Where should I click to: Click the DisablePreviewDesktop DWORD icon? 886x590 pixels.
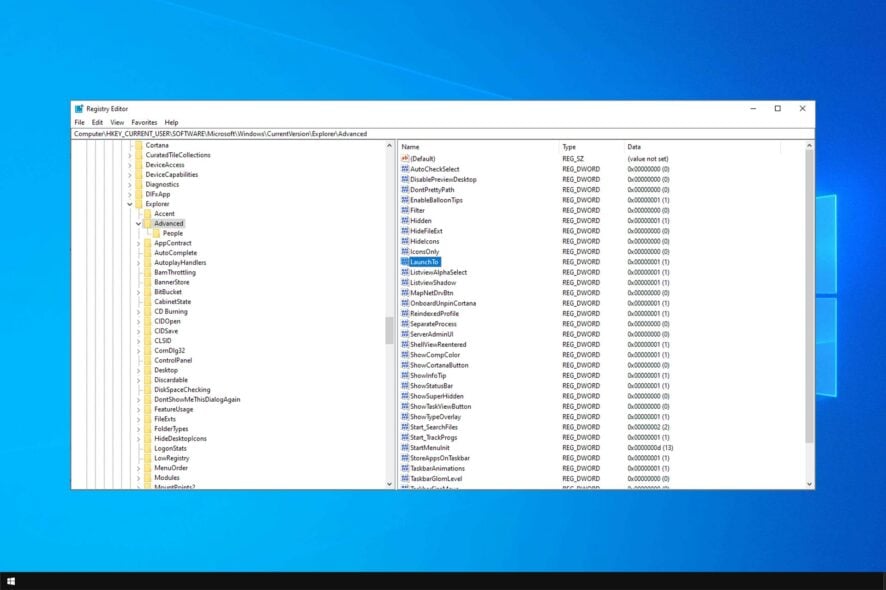coord(405,179)
